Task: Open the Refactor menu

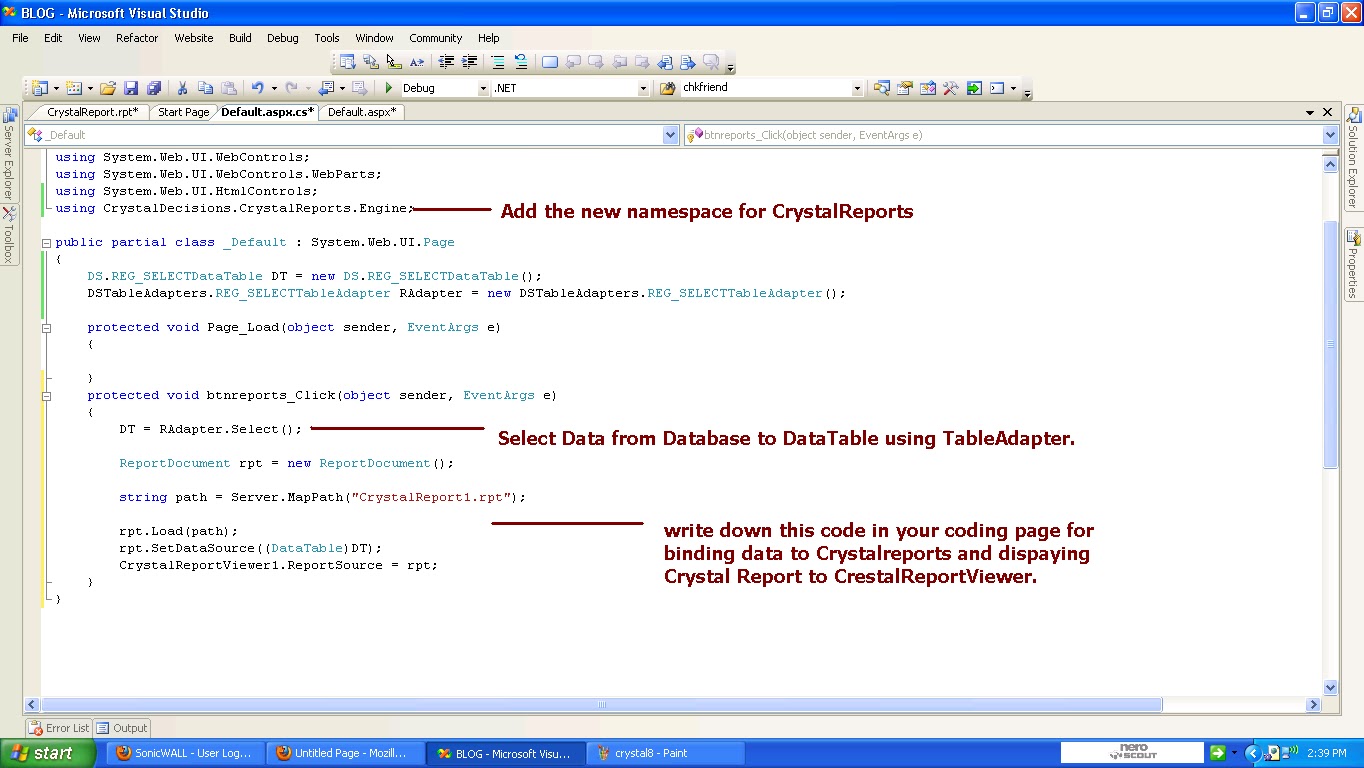Action: (x=137, y=38)
